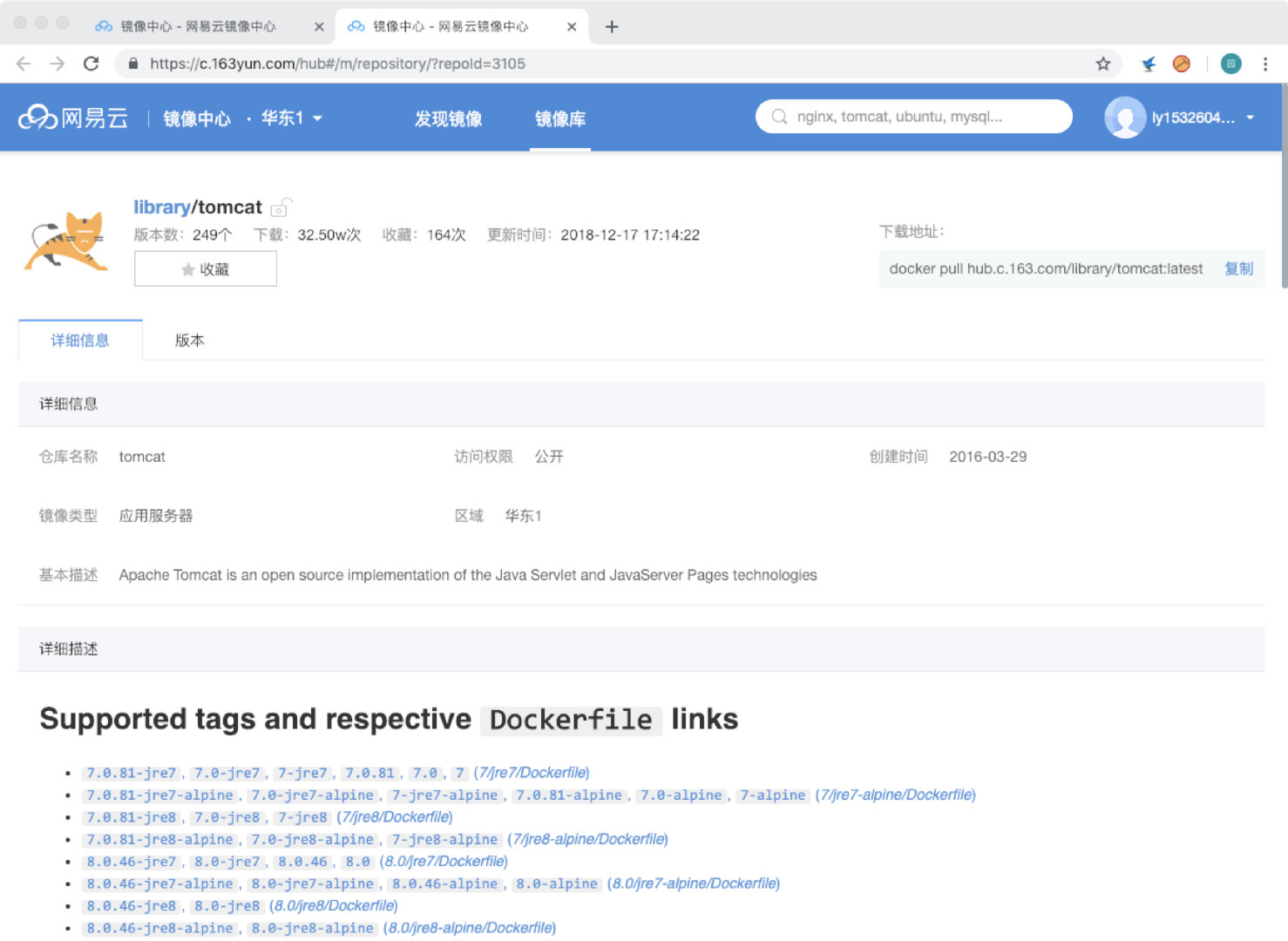
Task: Click the 7.0.81-jre7 tag
Action: [x=131, y=773]
